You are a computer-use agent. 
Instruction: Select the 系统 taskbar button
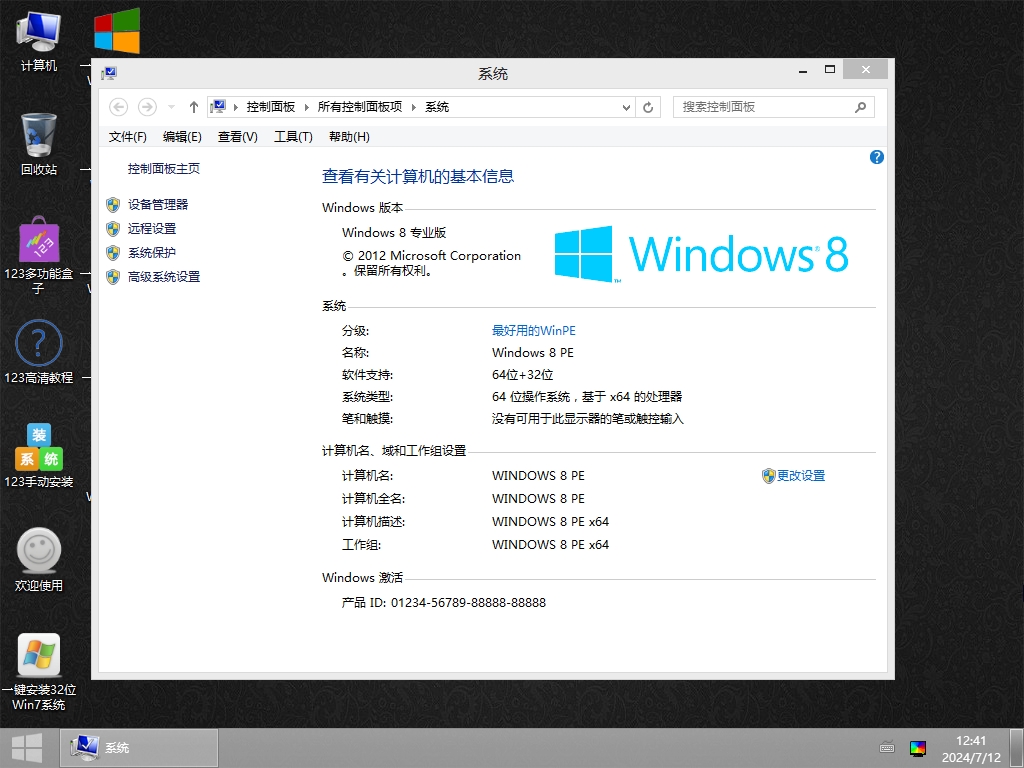139,748
